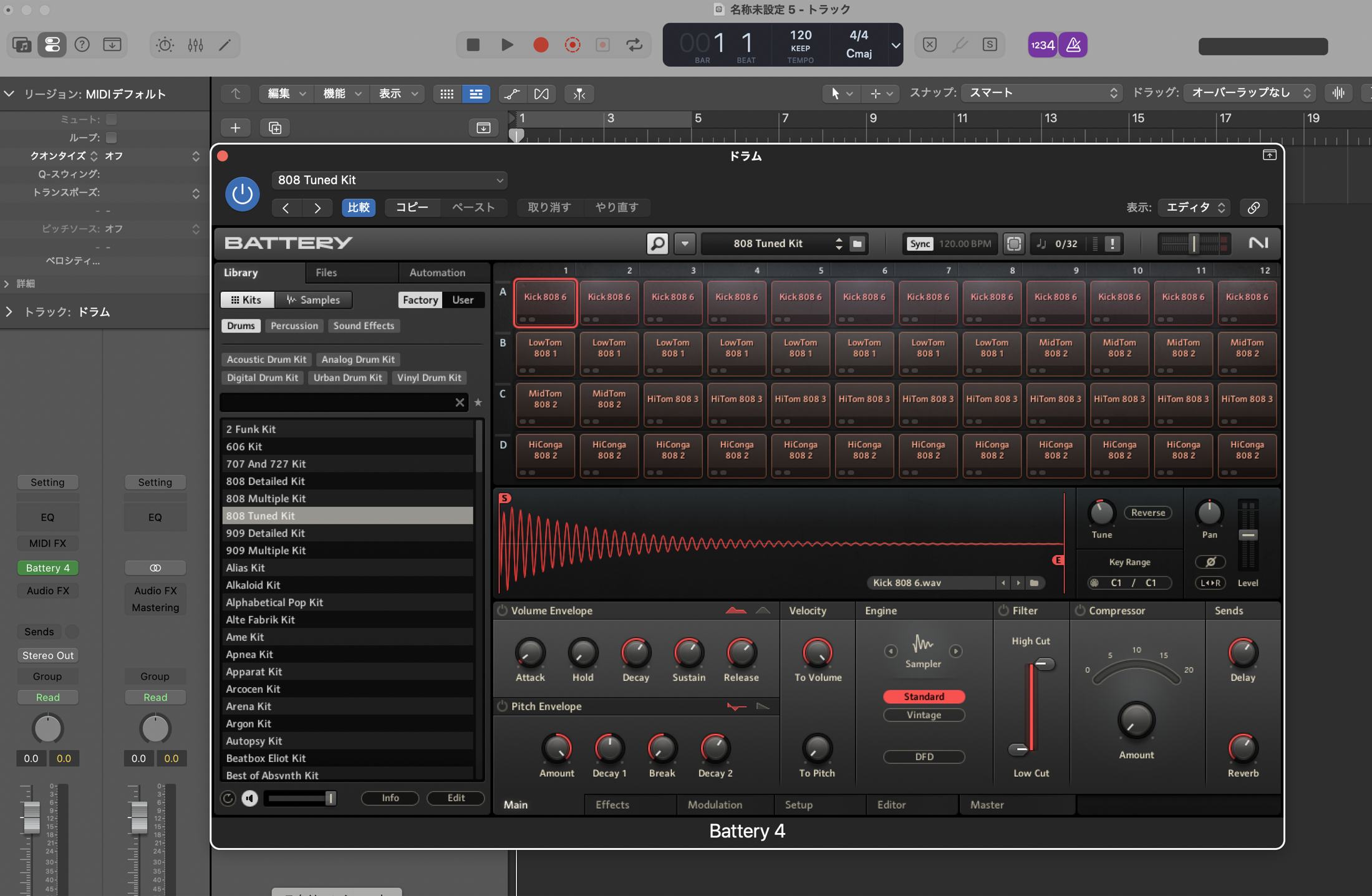1372x896 pixels.
Task: Click the phase invert Ø button
Action: [x=1210, y=562]
